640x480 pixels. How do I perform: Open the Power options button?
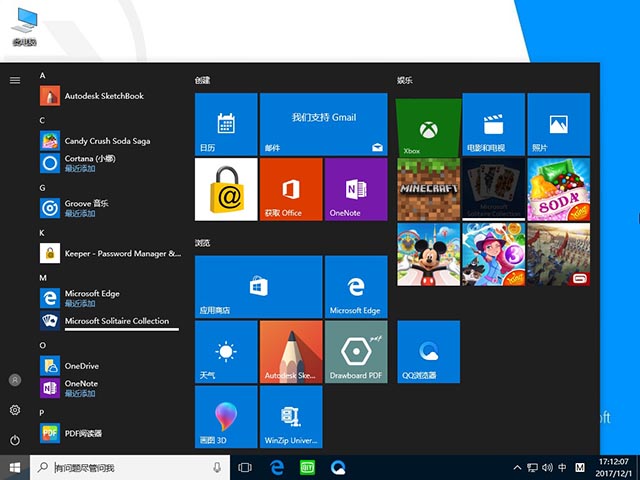click(x=15, y=440)
